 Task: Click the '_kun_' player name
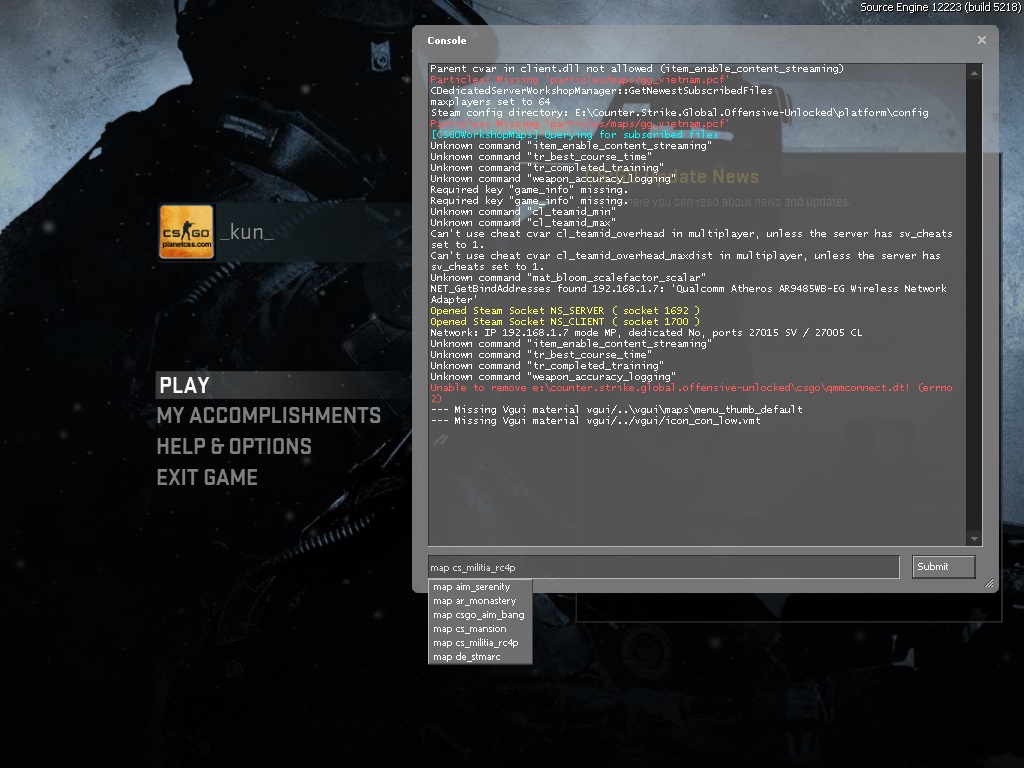point(247,232)
